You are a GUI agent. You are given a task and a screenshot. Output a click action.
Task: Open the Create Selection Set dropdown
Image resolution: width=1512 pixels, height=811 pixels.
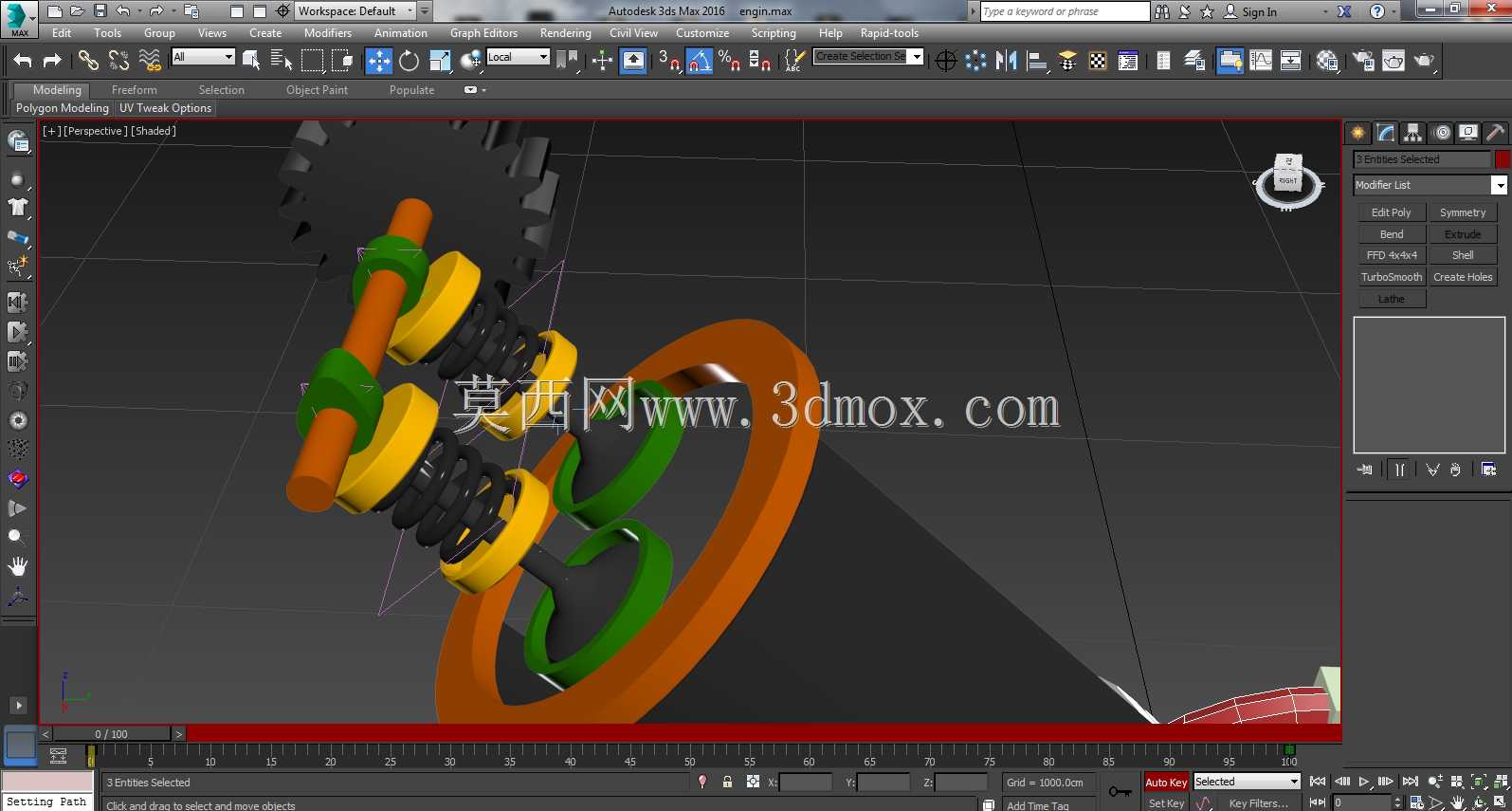pos(868,57)
